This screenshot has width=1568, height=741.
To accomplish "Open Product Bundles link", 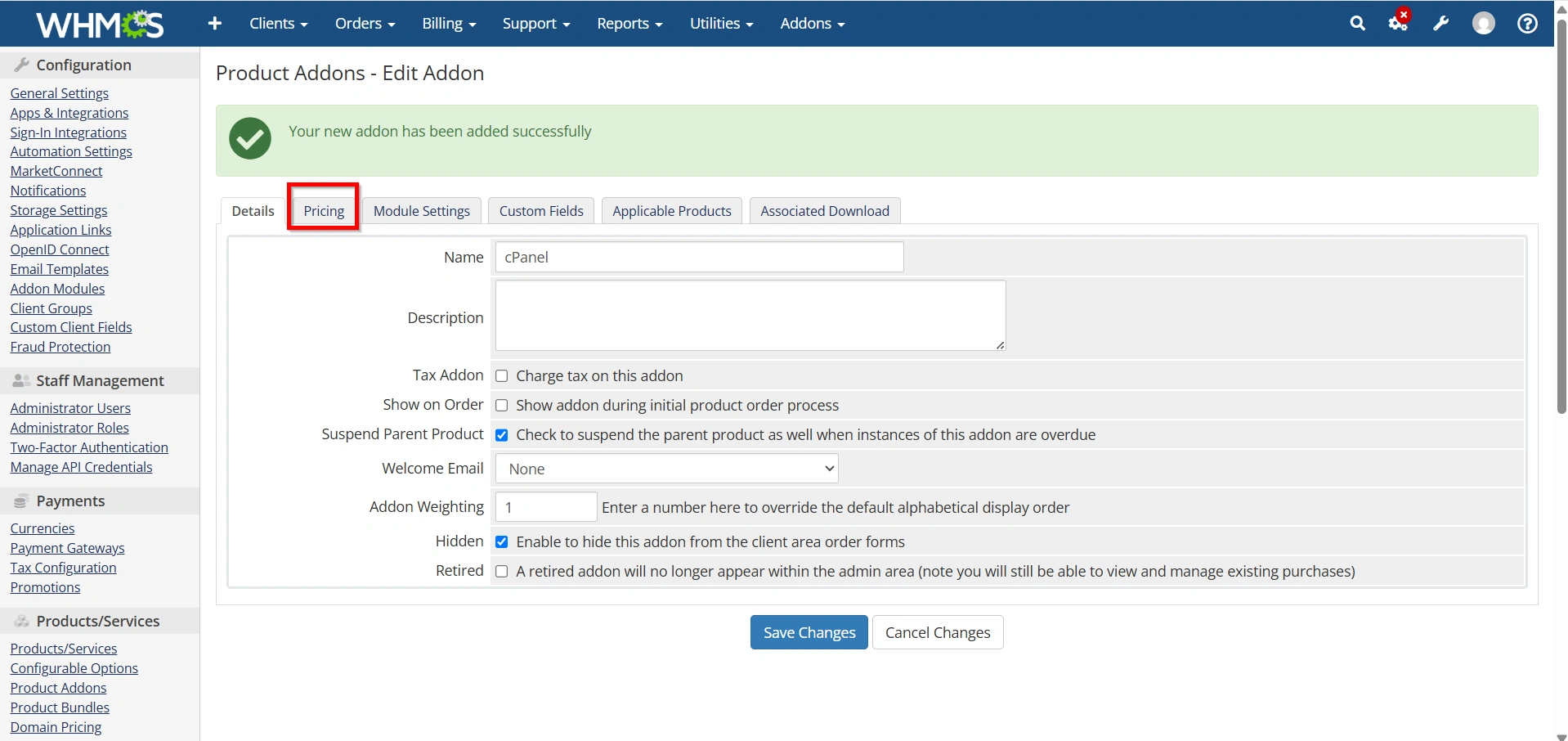I will tap(60, 707).
